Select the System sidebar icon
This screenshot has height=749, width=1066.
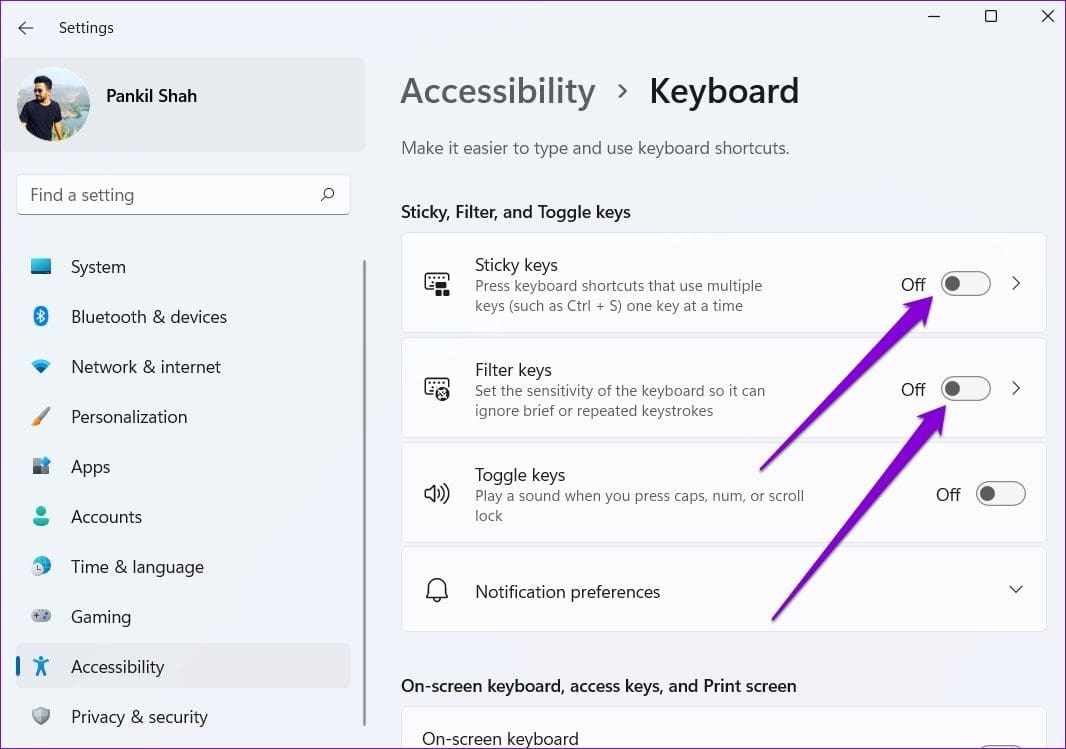click(x=40, y=267)
